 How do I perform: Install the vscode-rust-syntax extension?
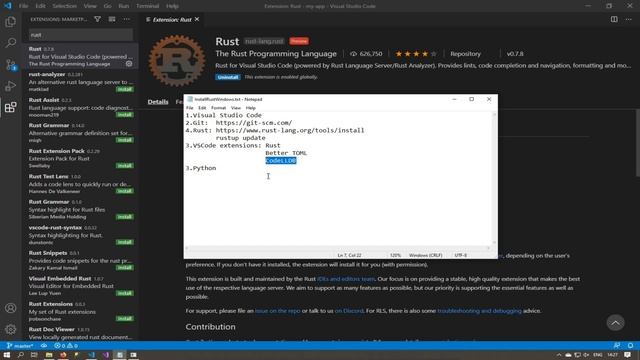coord(124,242)
